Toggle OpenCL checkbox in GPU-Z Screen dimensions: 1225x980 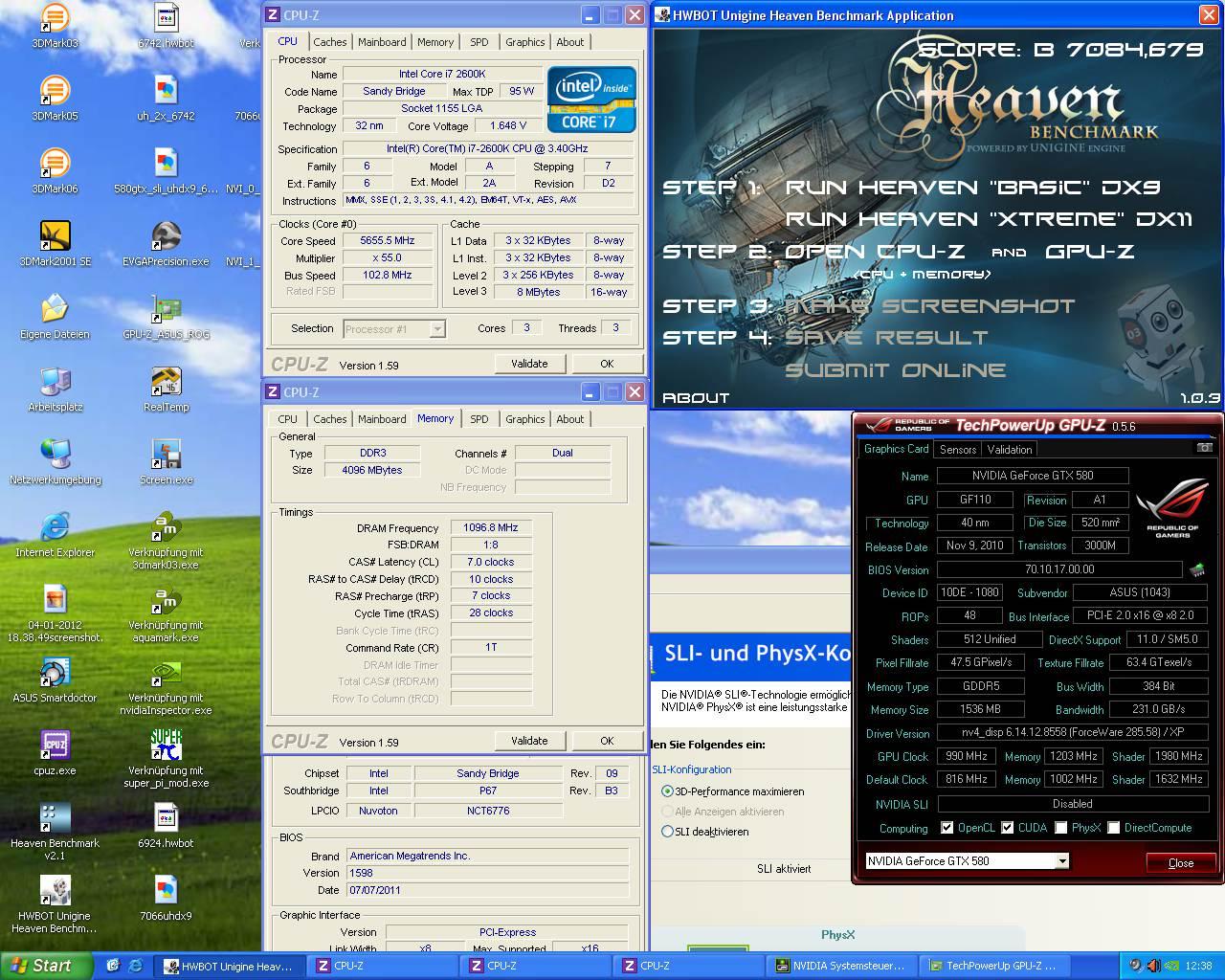click(947, 828)
